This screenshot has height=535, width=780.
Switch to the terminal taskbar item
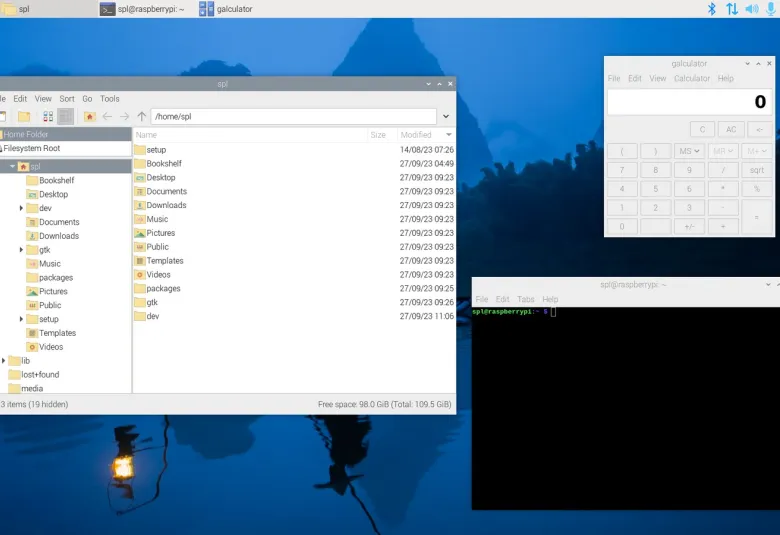(142, 9)
